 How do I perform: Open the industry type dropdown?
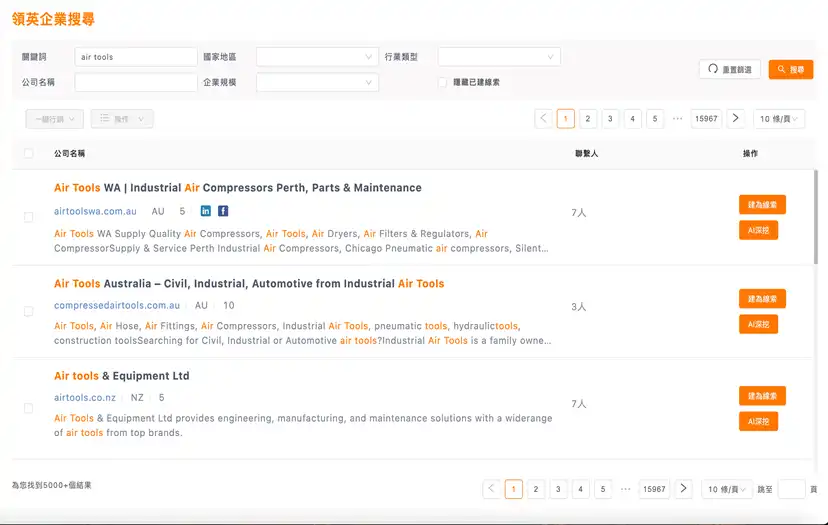pos(499,57)
